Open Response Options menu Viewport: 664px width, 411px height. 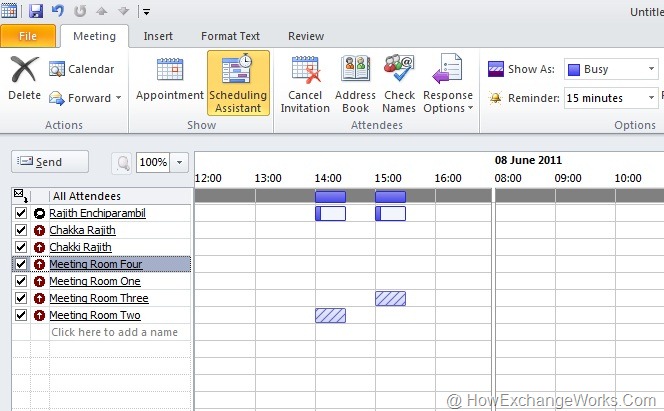pos(448,84)
